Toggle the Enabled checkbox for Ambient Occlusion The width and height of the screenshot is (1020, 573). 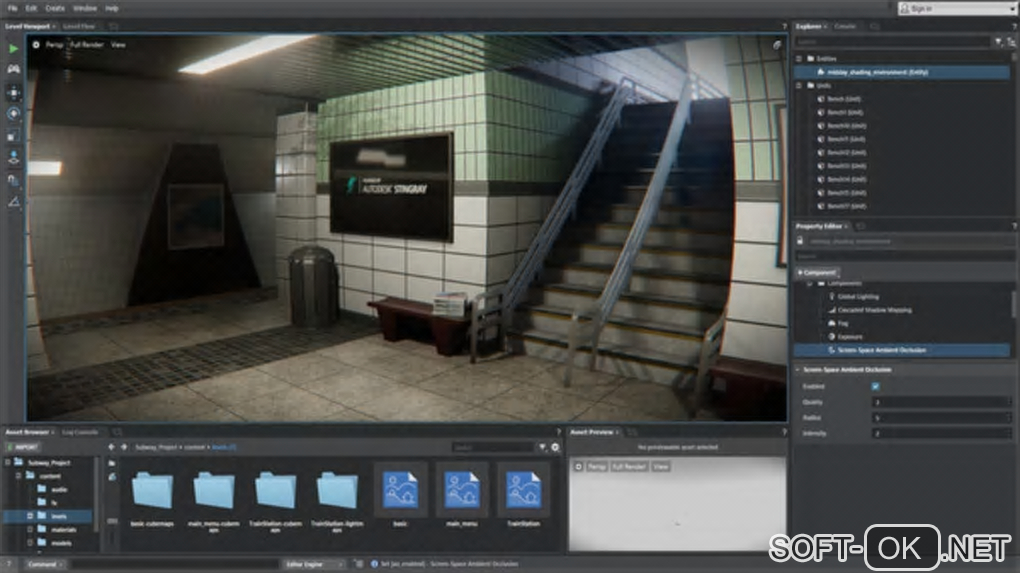click(875, 386)
